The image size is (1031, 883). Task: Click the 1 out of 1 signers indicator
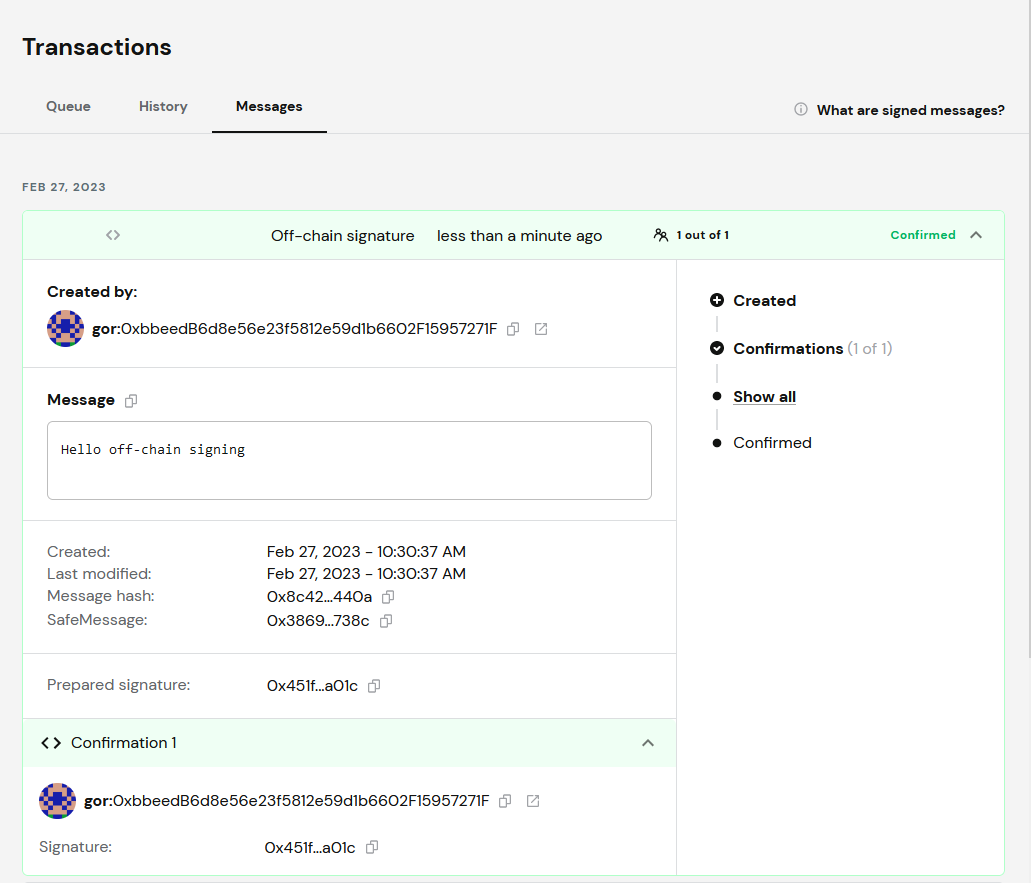(691, 235)
